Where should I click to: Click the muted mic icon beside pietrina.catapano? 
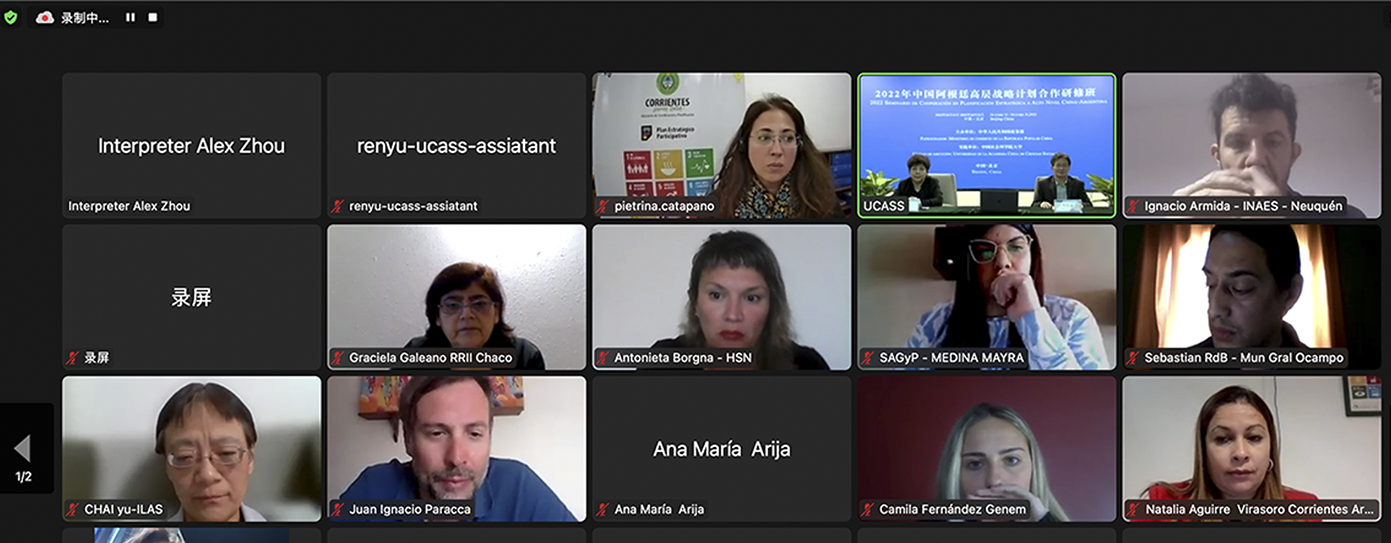pos(603,206)
